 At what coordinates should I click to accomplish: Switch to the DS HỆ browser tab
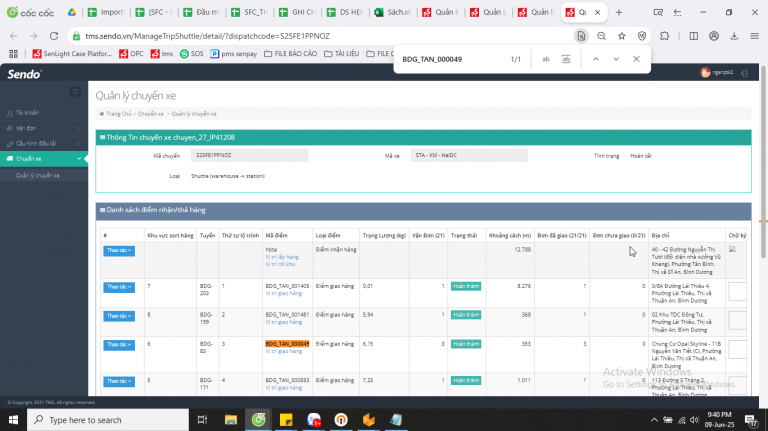[x=345, y=12]
